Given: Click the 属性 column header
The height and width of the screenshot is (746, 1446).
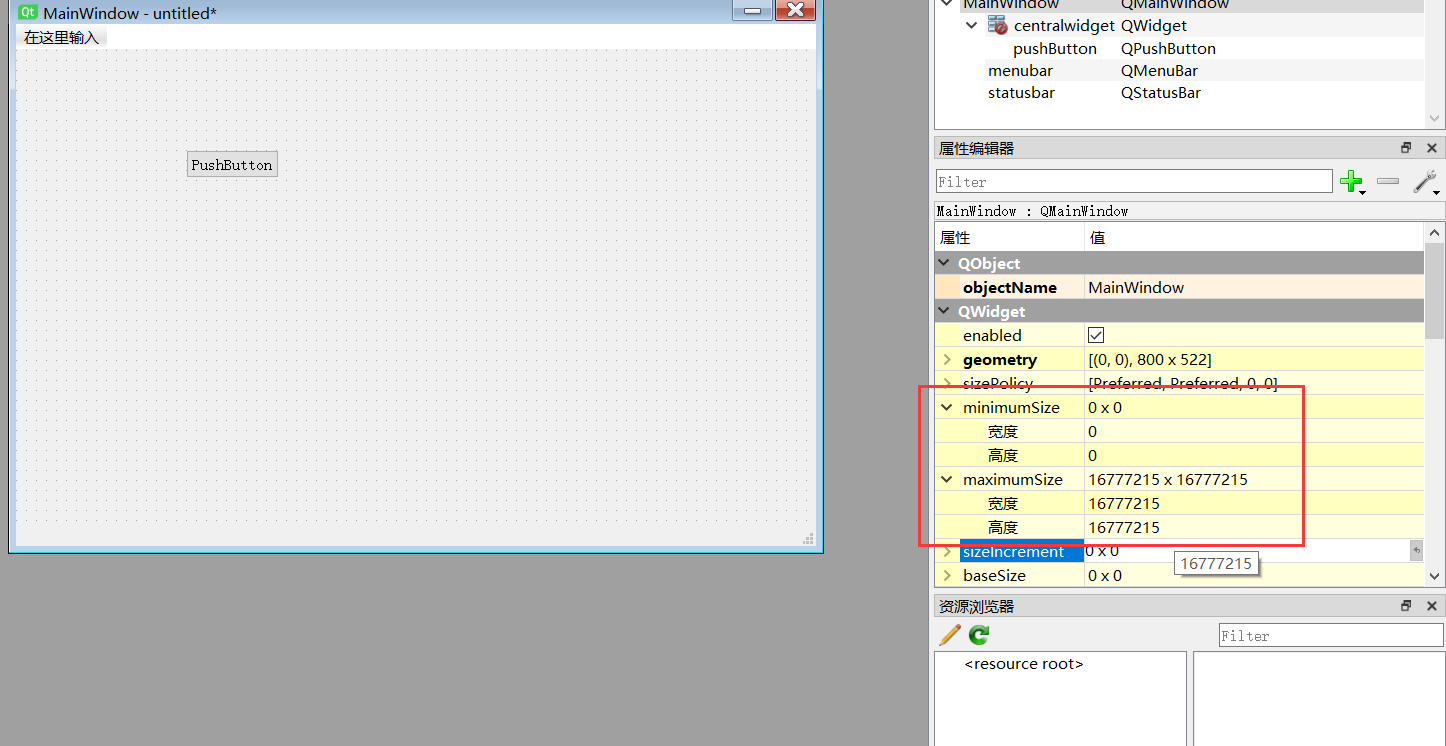Looking at the screenshot, I should click(1009, 238).
